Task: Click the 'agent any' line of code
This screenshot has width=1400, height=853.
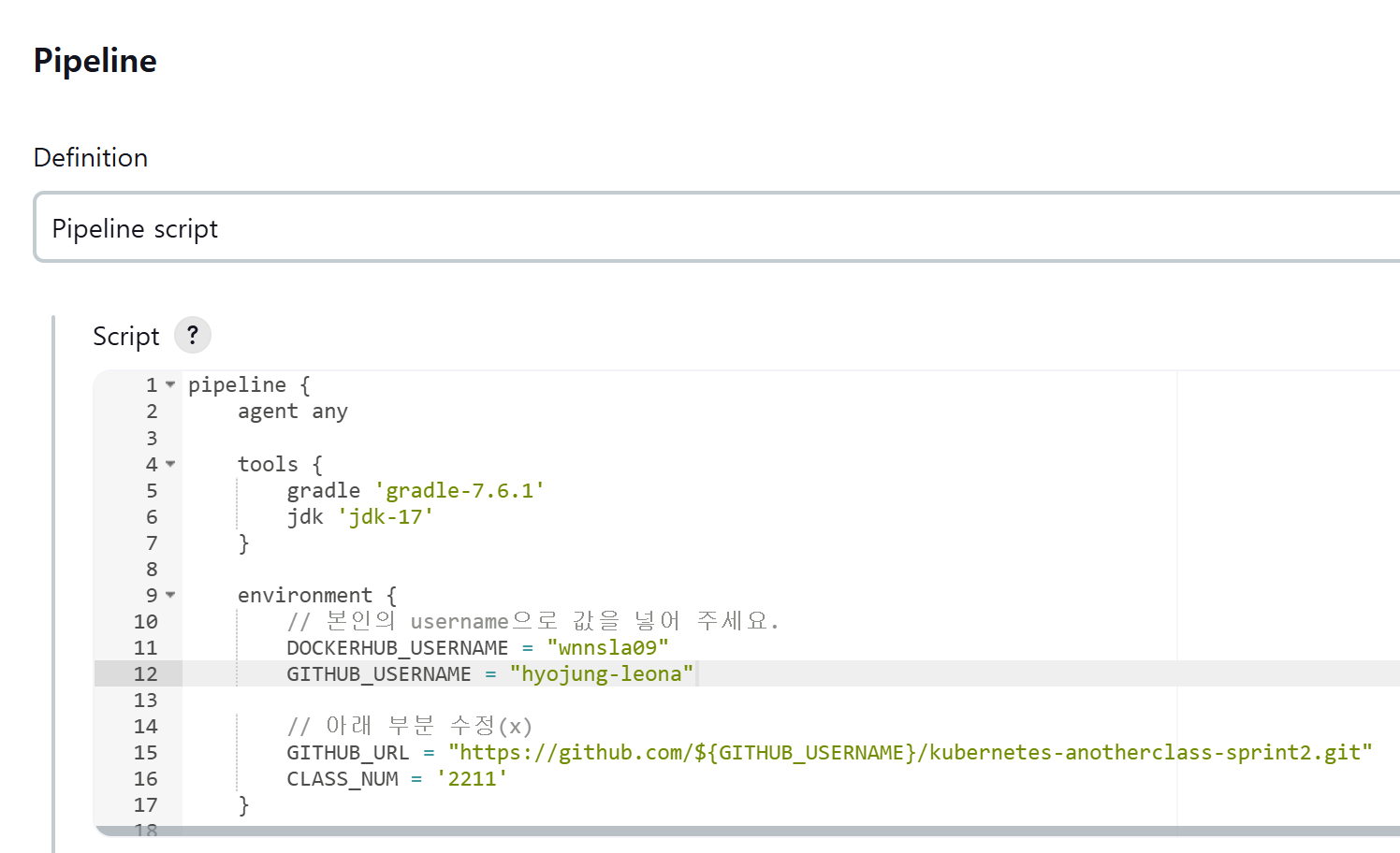Action: [x=292, y=412]
